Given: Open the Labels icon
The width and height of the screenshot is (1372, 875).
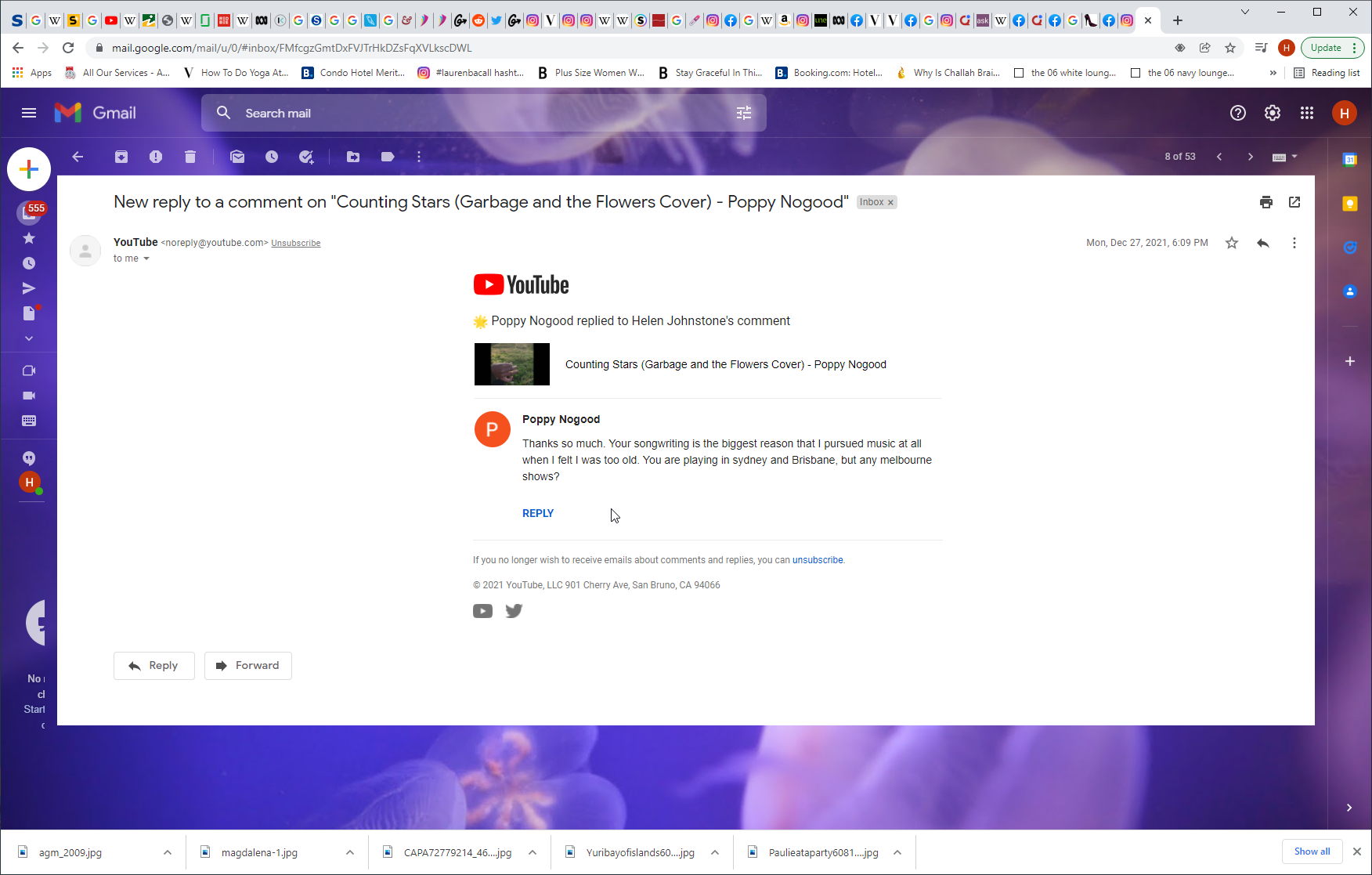Looking at the screenshot, I should [388, 157].
